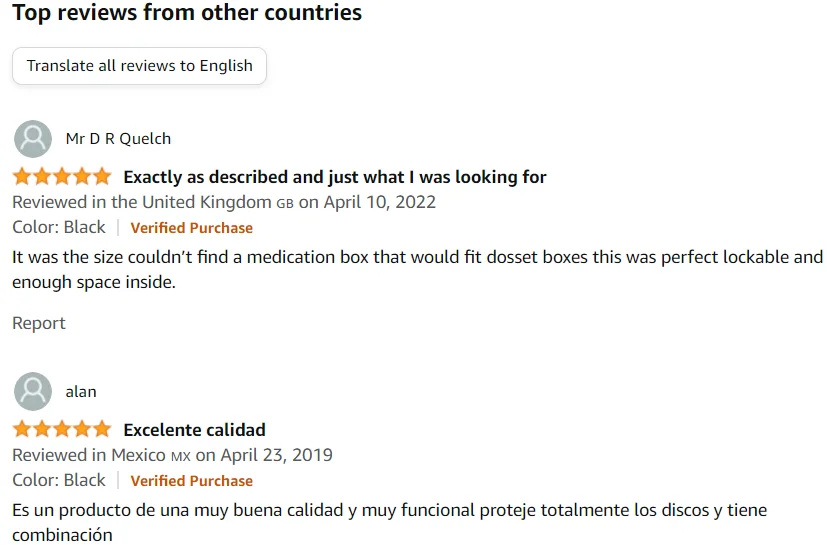Click the MX country flag label
This screenshot has height=545, width=827.
point(181,456)
